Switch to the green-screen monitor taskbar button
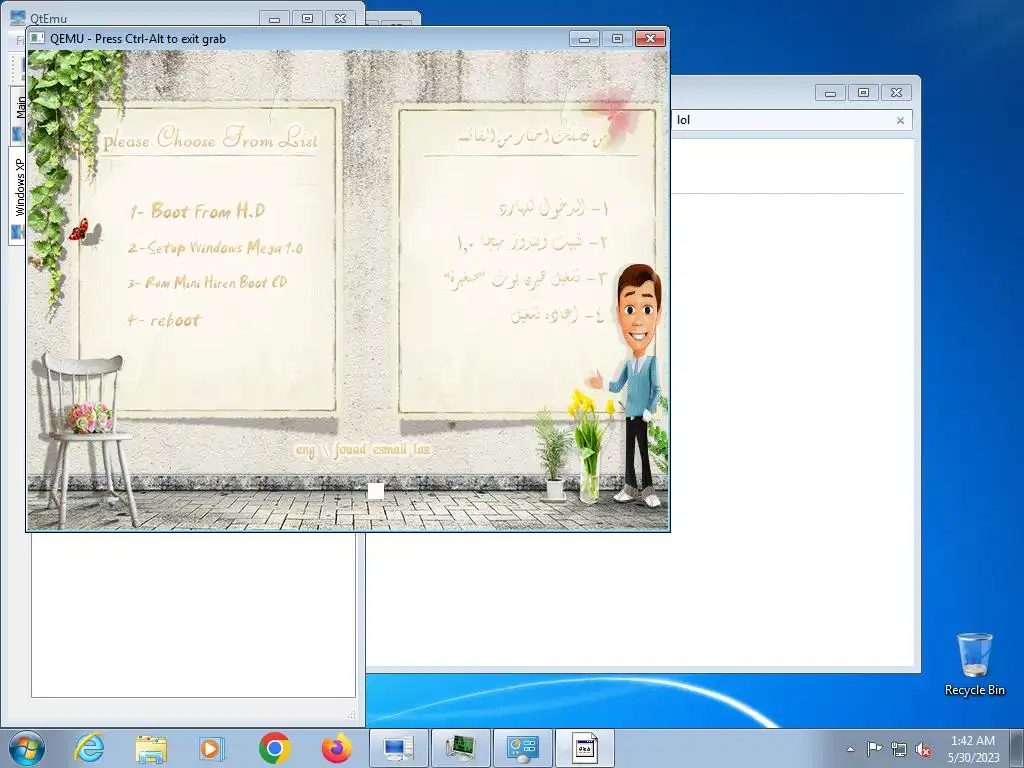Image resolution: width=1024 pixels, height=768 pixels. [x=460, y=748]
